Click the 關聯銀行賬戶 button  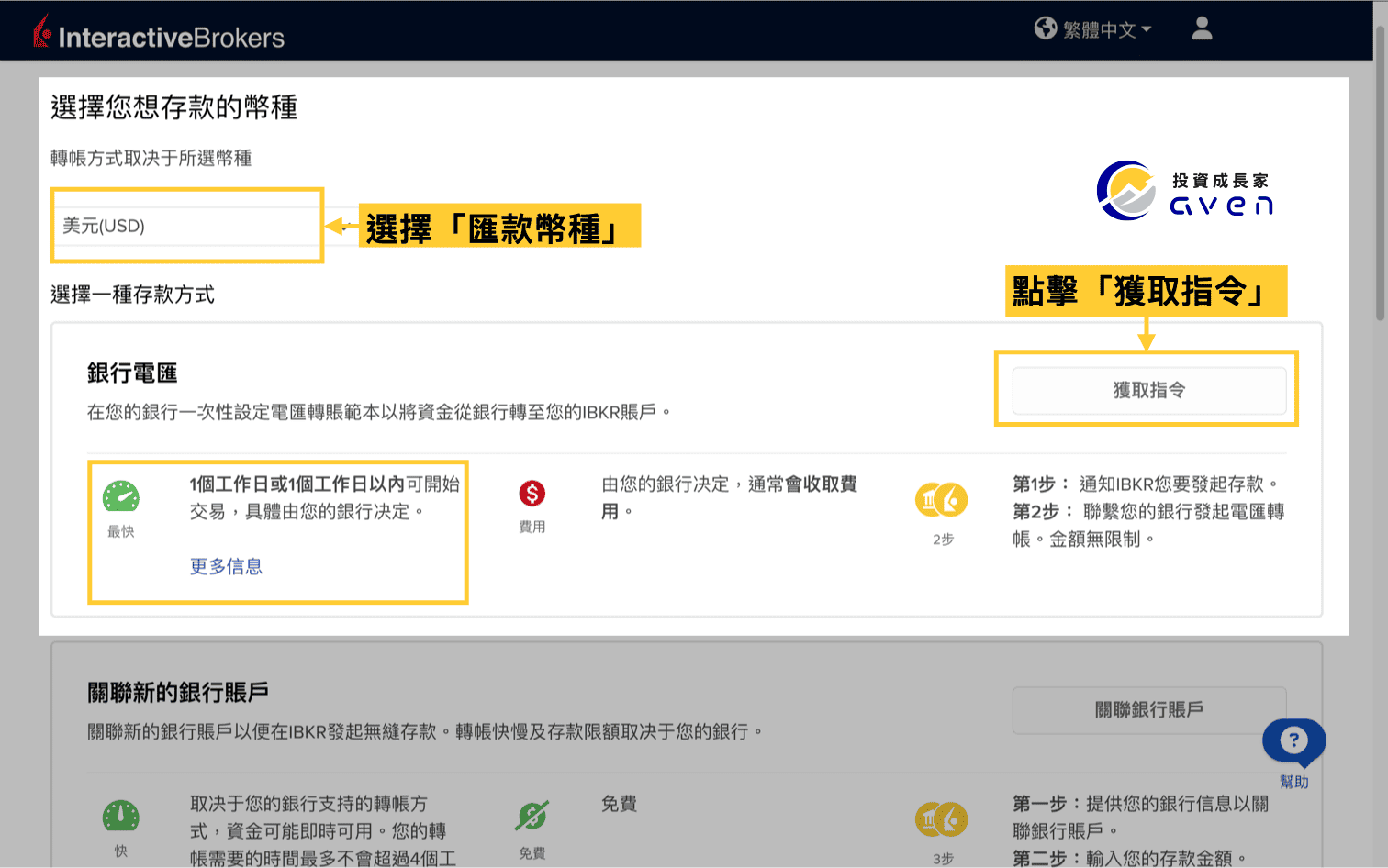(x=1148, y=710)
